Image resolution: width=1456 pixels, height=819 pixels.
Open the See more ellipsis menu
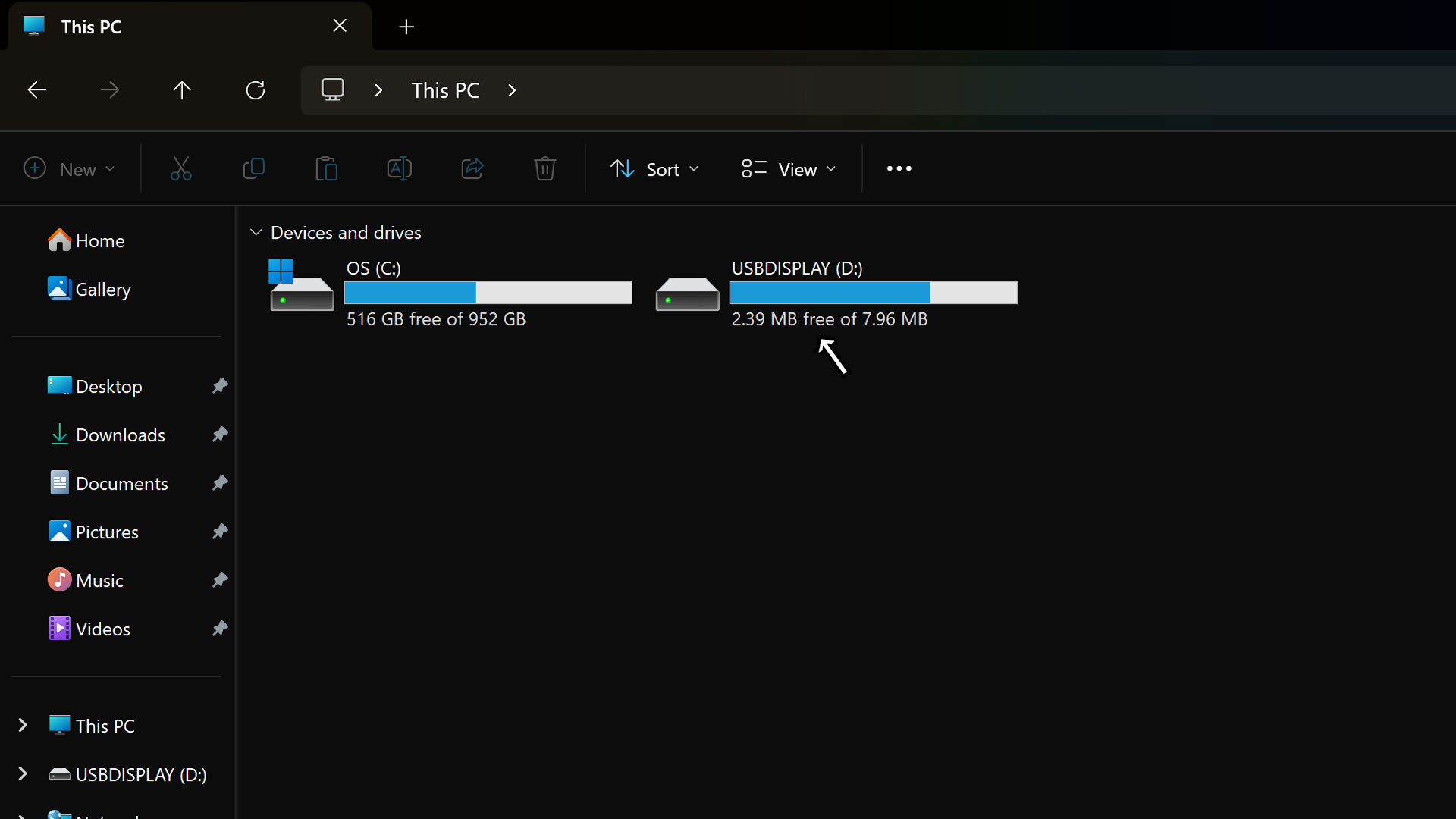[x=899, y=168]
